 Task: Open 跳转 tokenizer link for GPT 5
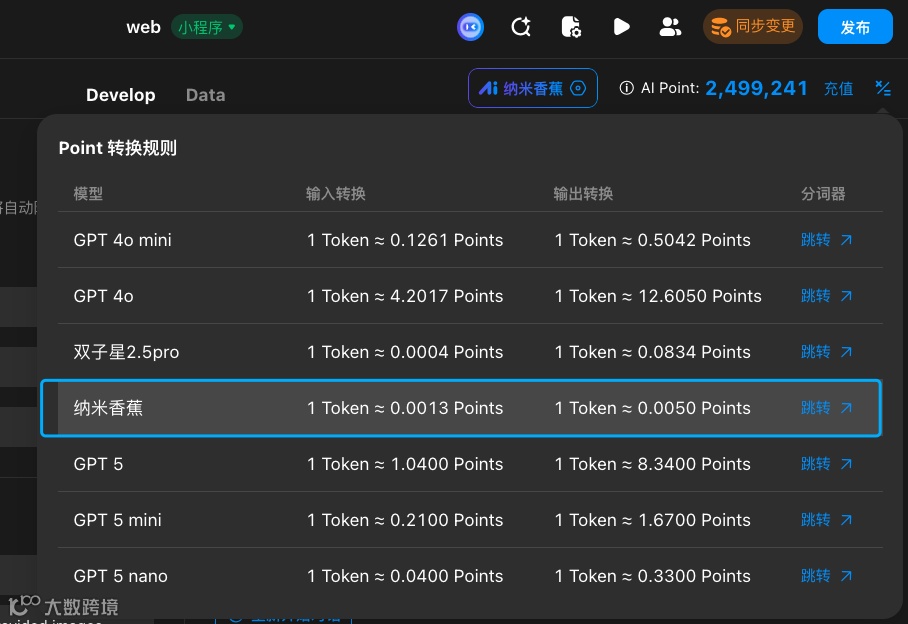(x=826, y=464)
